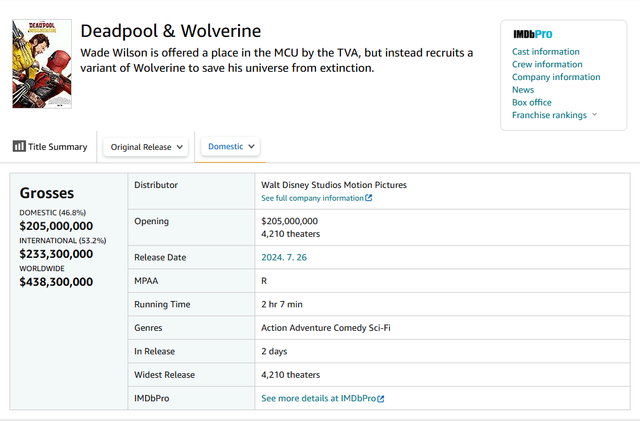Click the international gross $233,300,000 amount
Viewport: 640px width, 421px height.
tap(56, 254)
